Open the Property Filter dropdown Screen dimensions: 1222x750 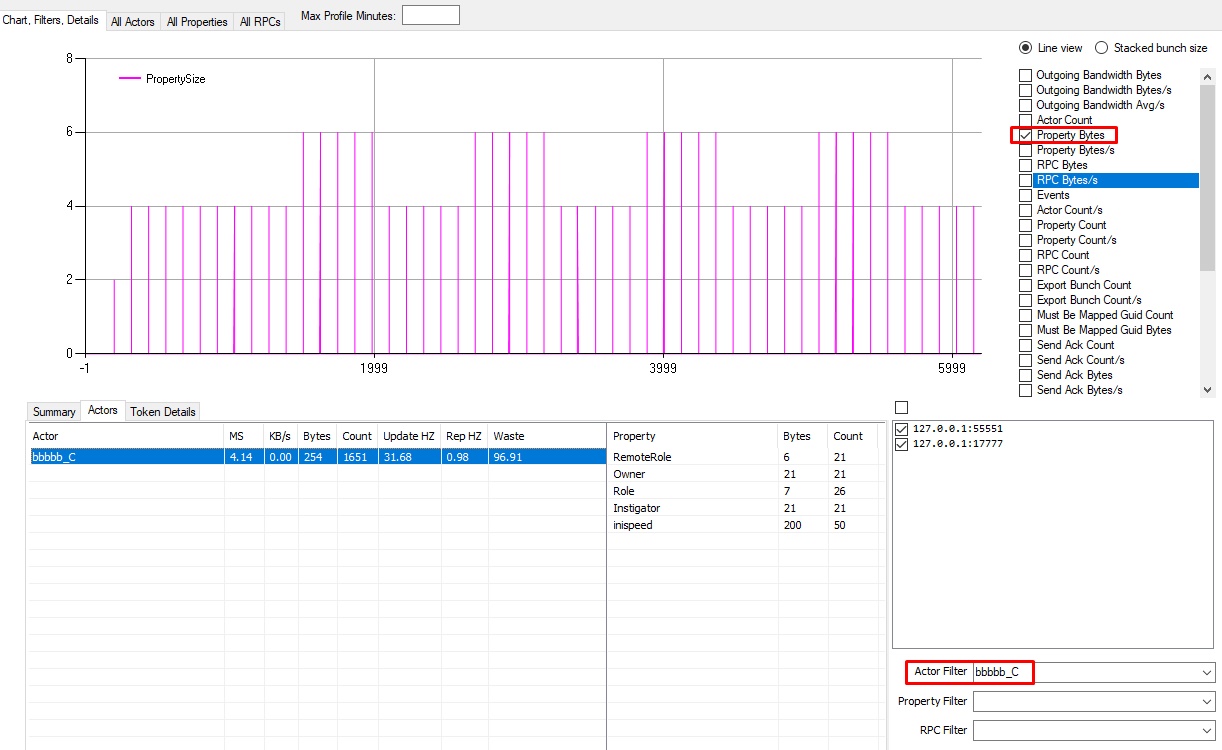(1207, 702)
